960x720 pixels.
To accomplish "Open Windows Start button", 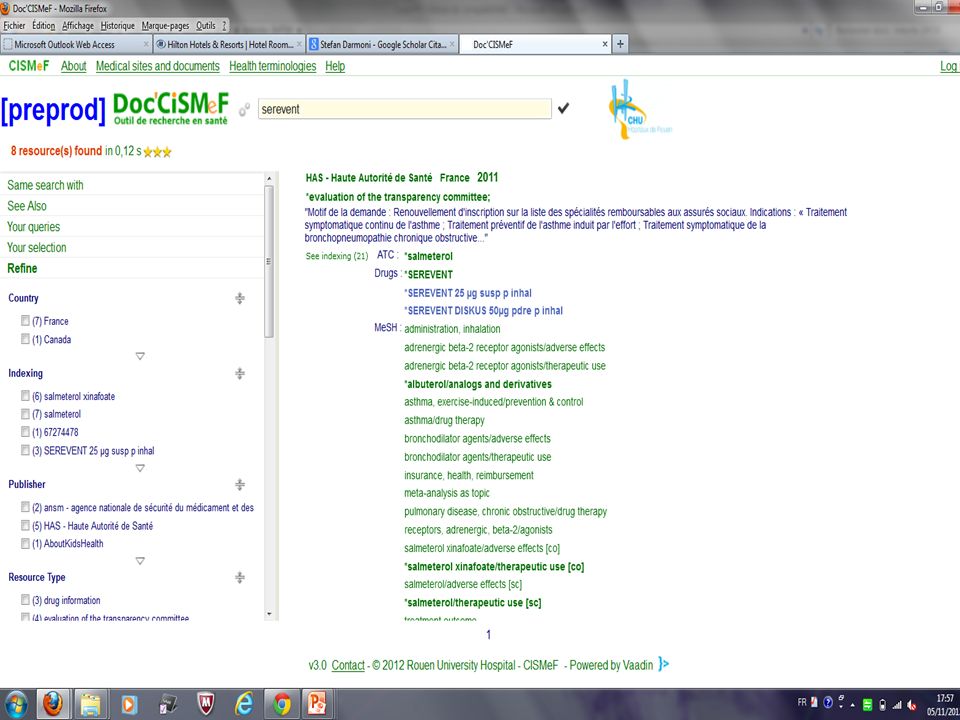I will tap(16, 705).
